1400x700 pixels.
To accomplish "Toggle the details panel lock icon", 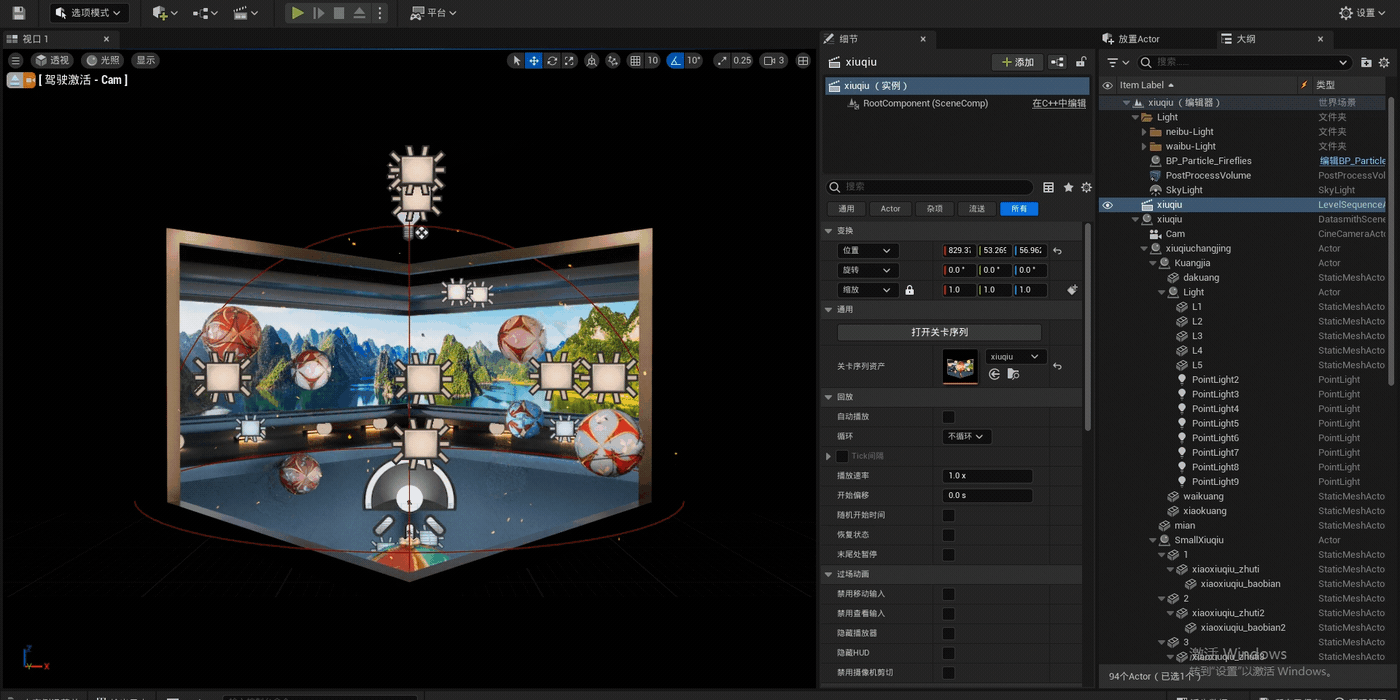I will coord(1080,62).
